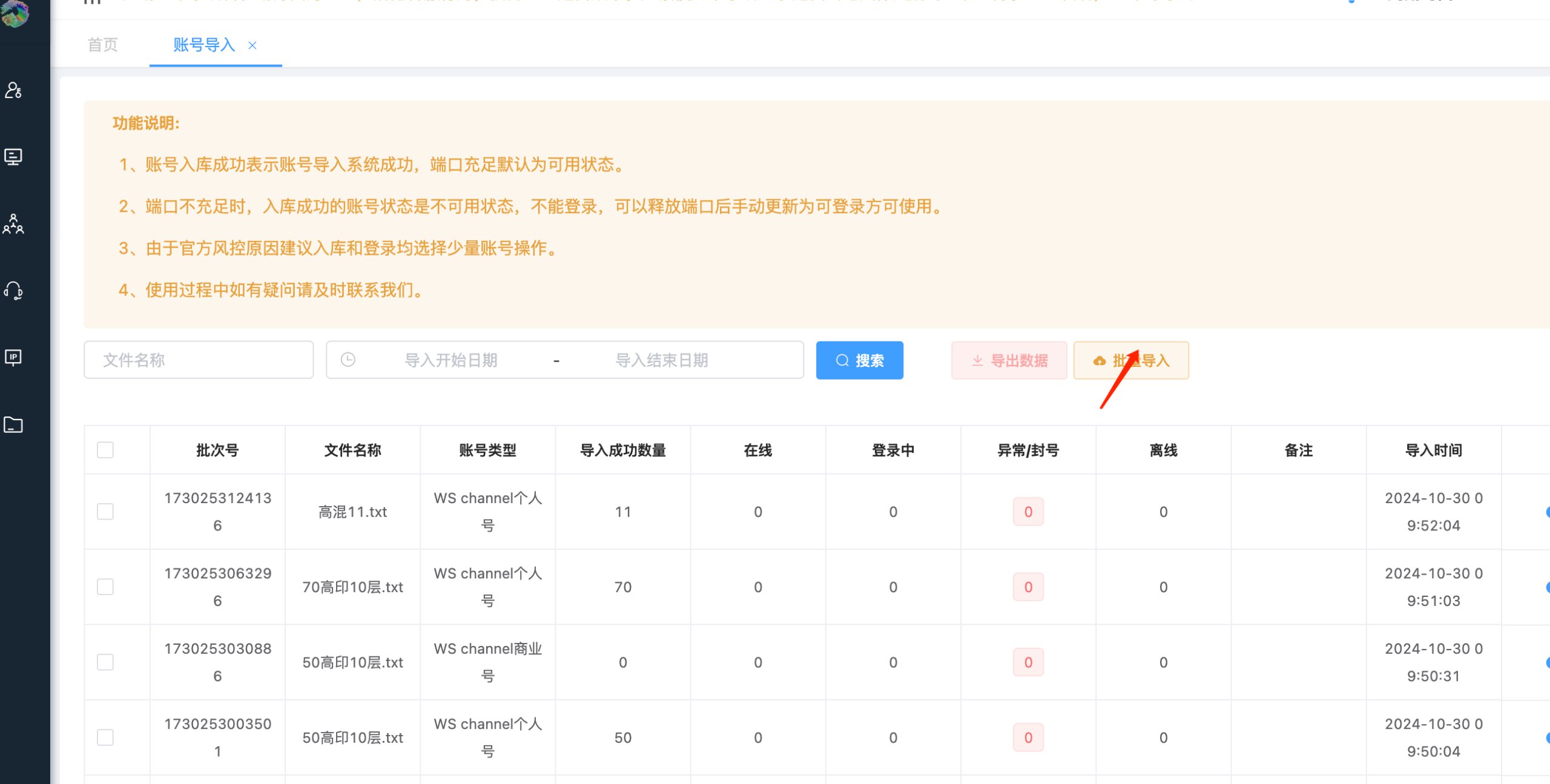Screen dimensions: 1550x784
Task: Check the row for 70高印10层.txt
Action: pos(105,587)
